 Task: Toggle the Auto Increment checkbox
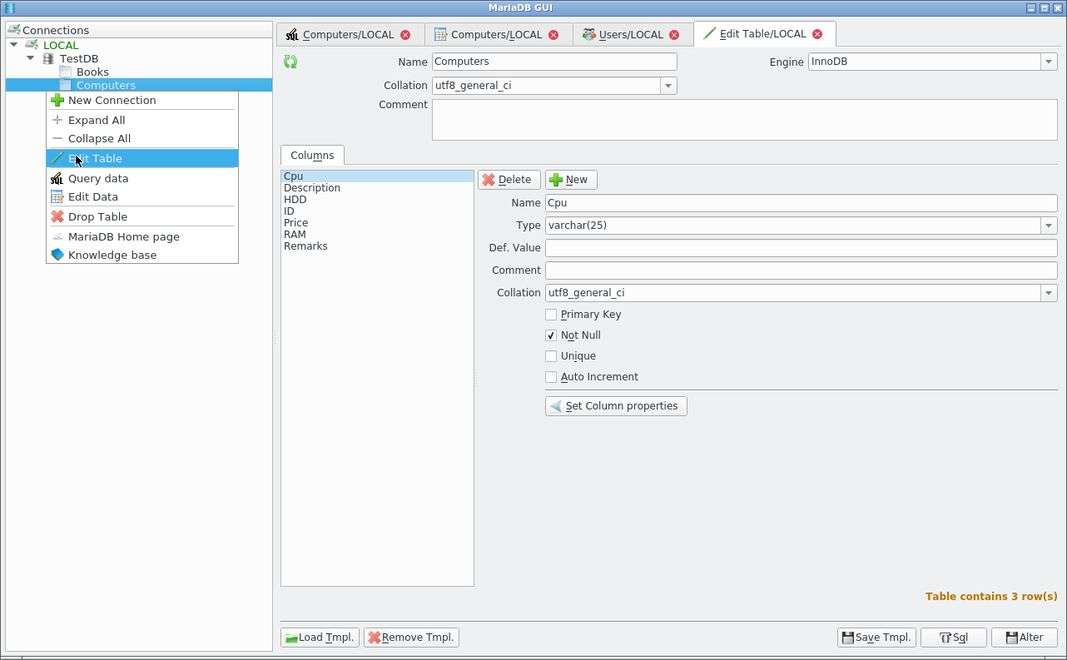point(551,377)
